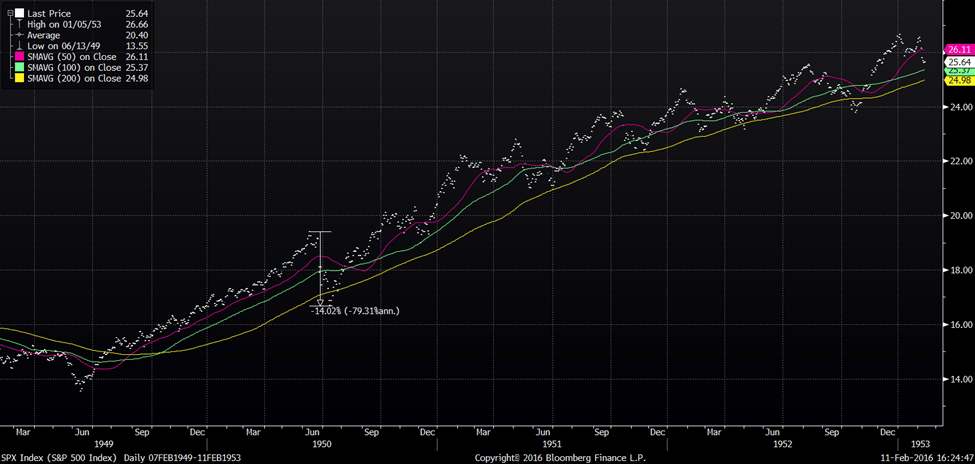Click the SPX Index (S&P 500 Index) label
This screenshot has width=975, height=464.
pyautogui.click(x=57, y=456)
